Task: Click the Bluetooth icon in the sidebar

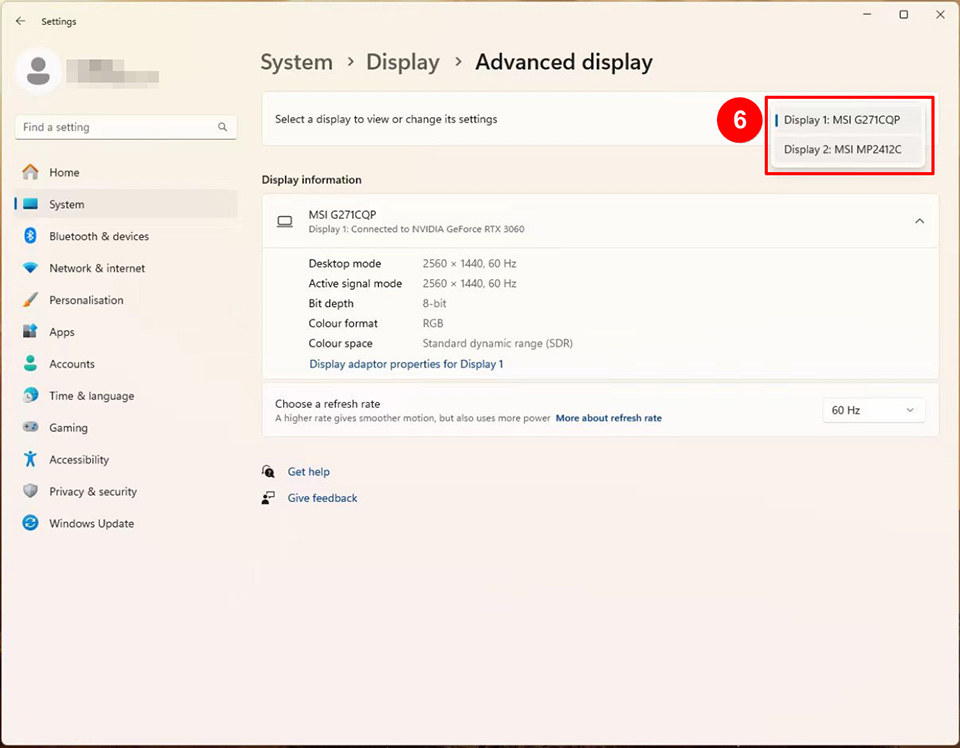Action: pos(30,236)
